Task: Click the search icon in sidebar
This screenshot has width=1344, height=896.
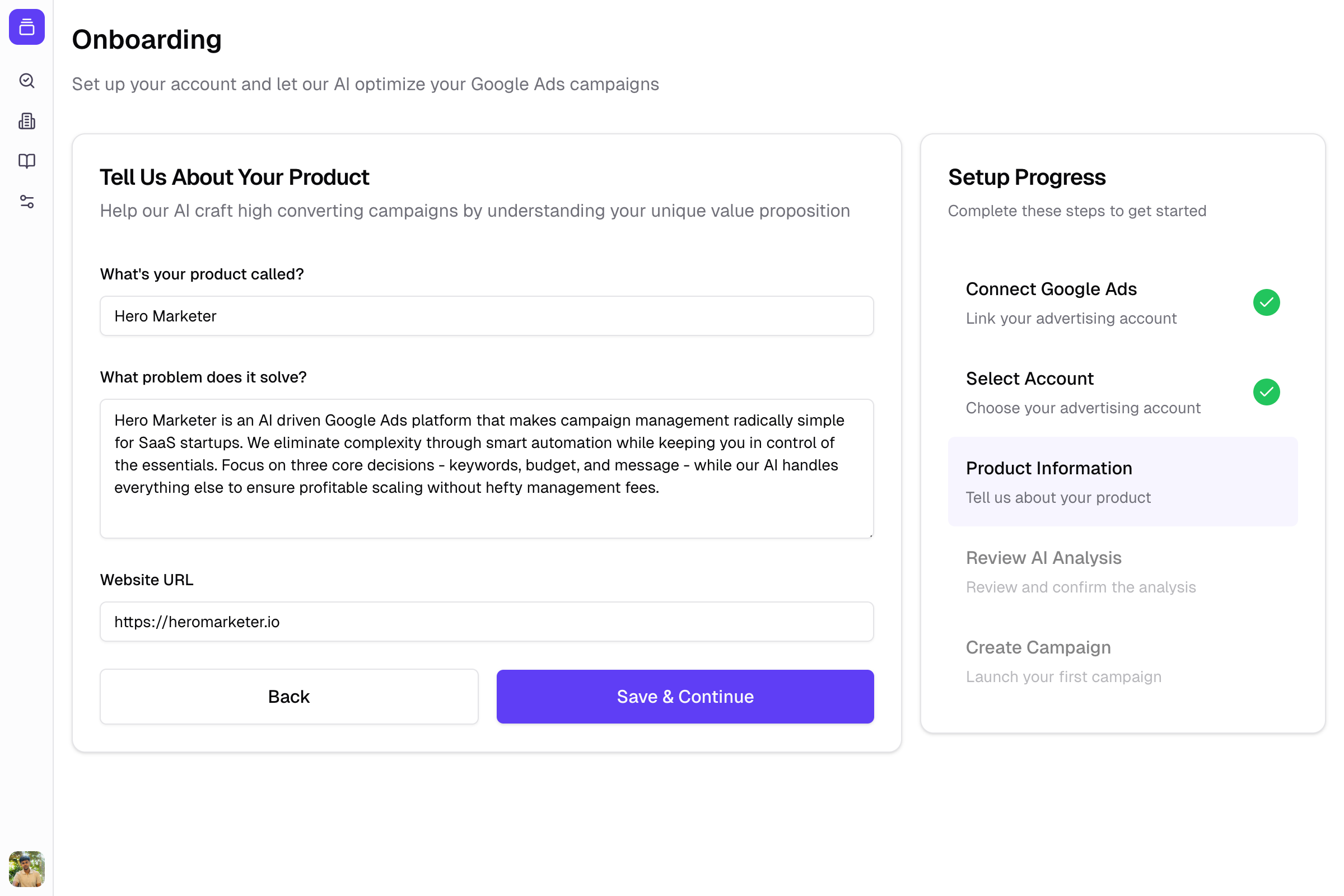Action: click(27, 81)
